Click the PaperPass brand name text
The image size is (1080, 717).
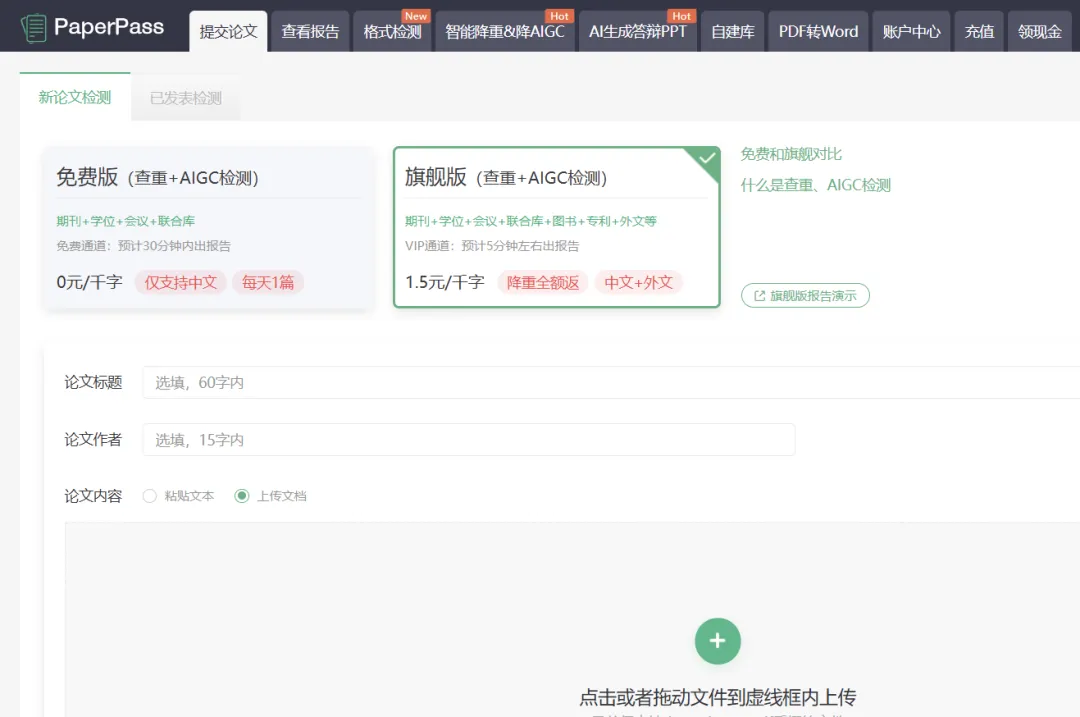pyautogui.click(x=109, y=27)
